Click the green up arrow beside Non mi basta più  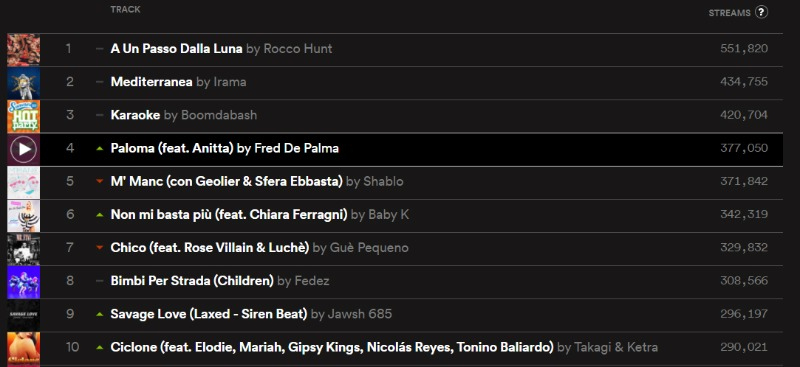(99, 215)
